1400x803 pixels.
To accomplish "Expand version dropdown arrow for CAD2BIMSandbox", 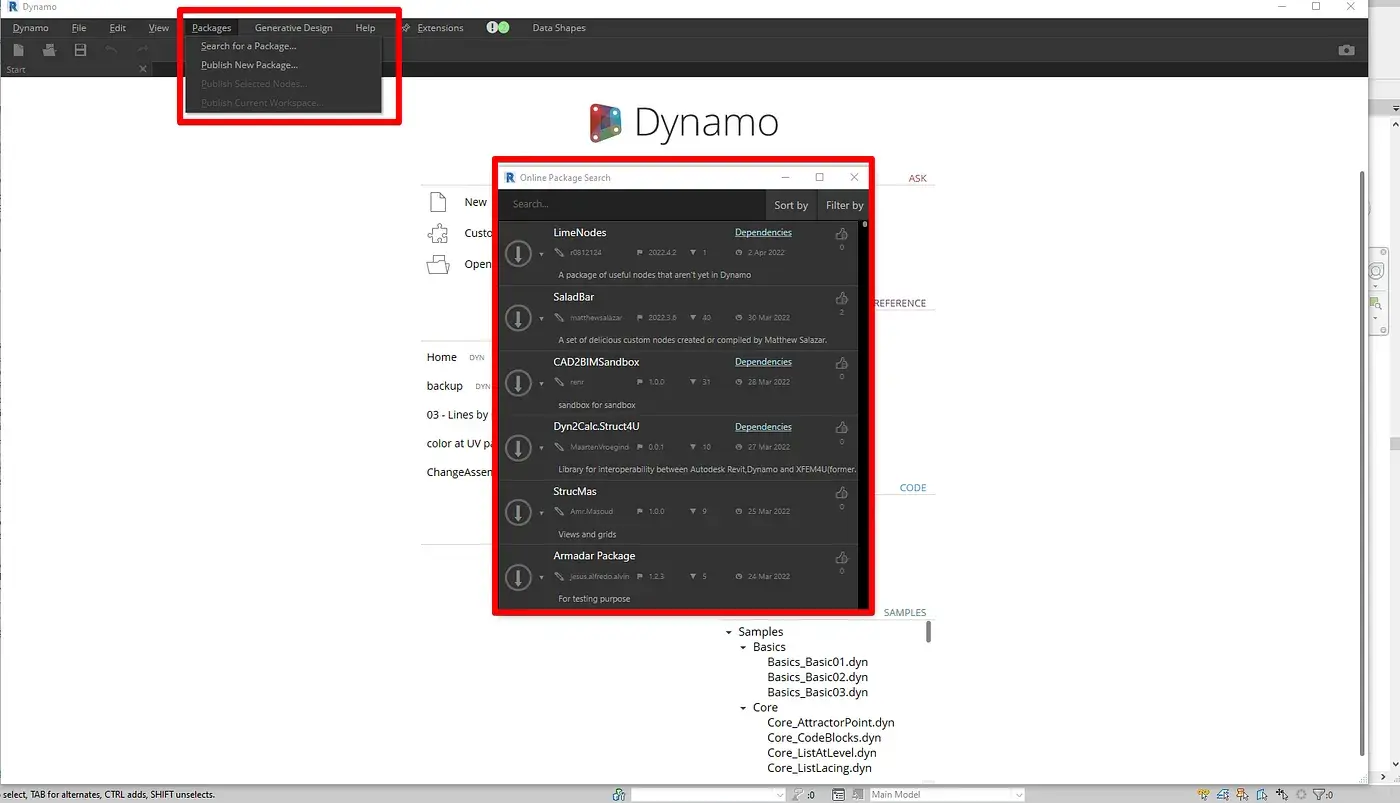I will pos(542,384).
